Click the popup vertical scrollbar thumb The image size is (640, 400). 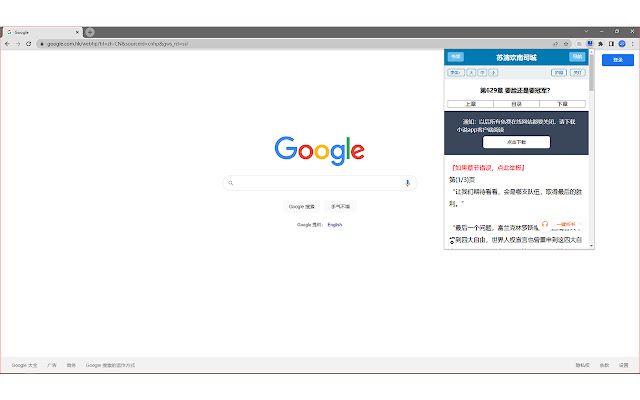(591, 73)
